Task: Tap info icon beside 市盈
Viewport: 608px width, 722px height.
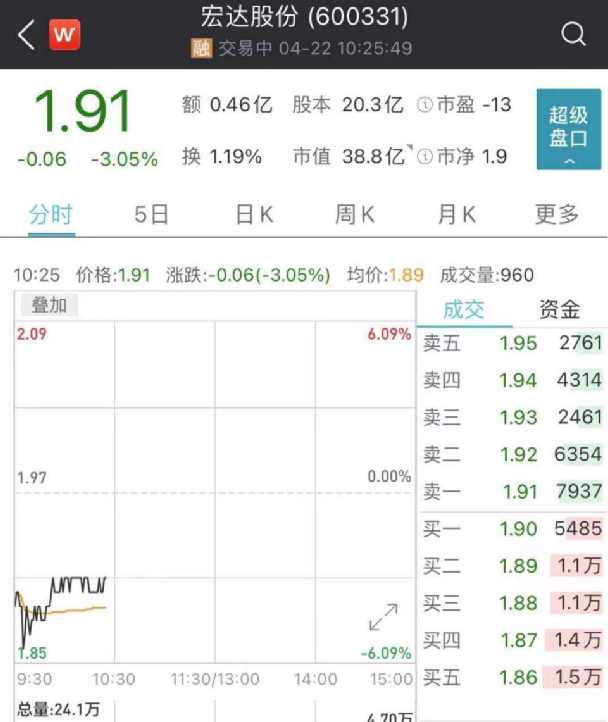Action: click(424, 105)
